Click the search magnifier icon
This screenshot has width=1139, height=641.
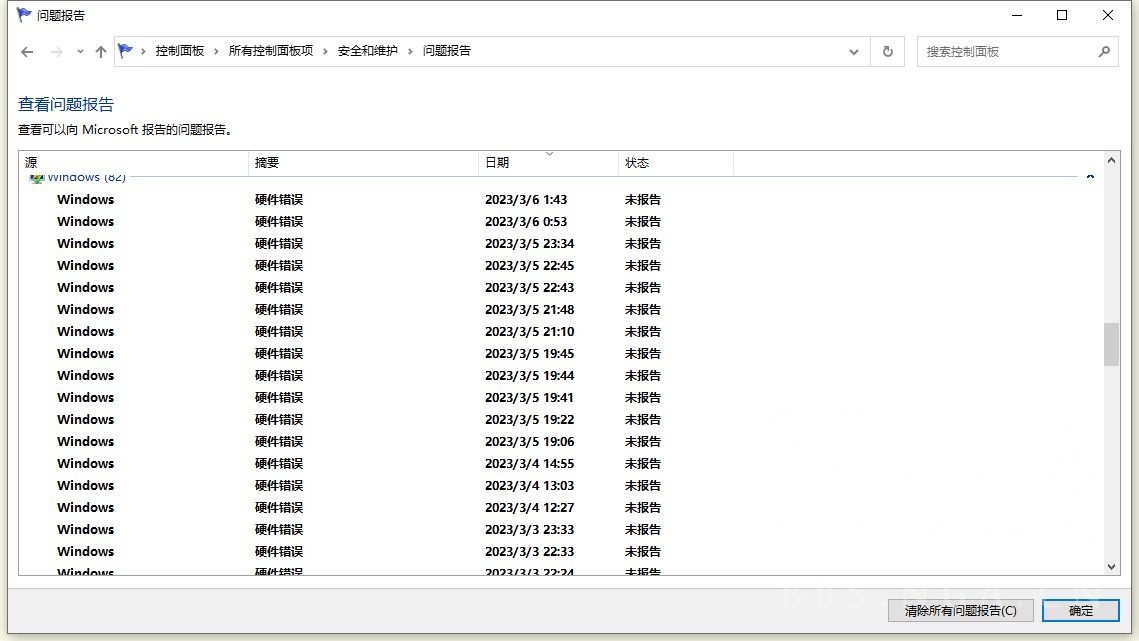[1104, 51]
